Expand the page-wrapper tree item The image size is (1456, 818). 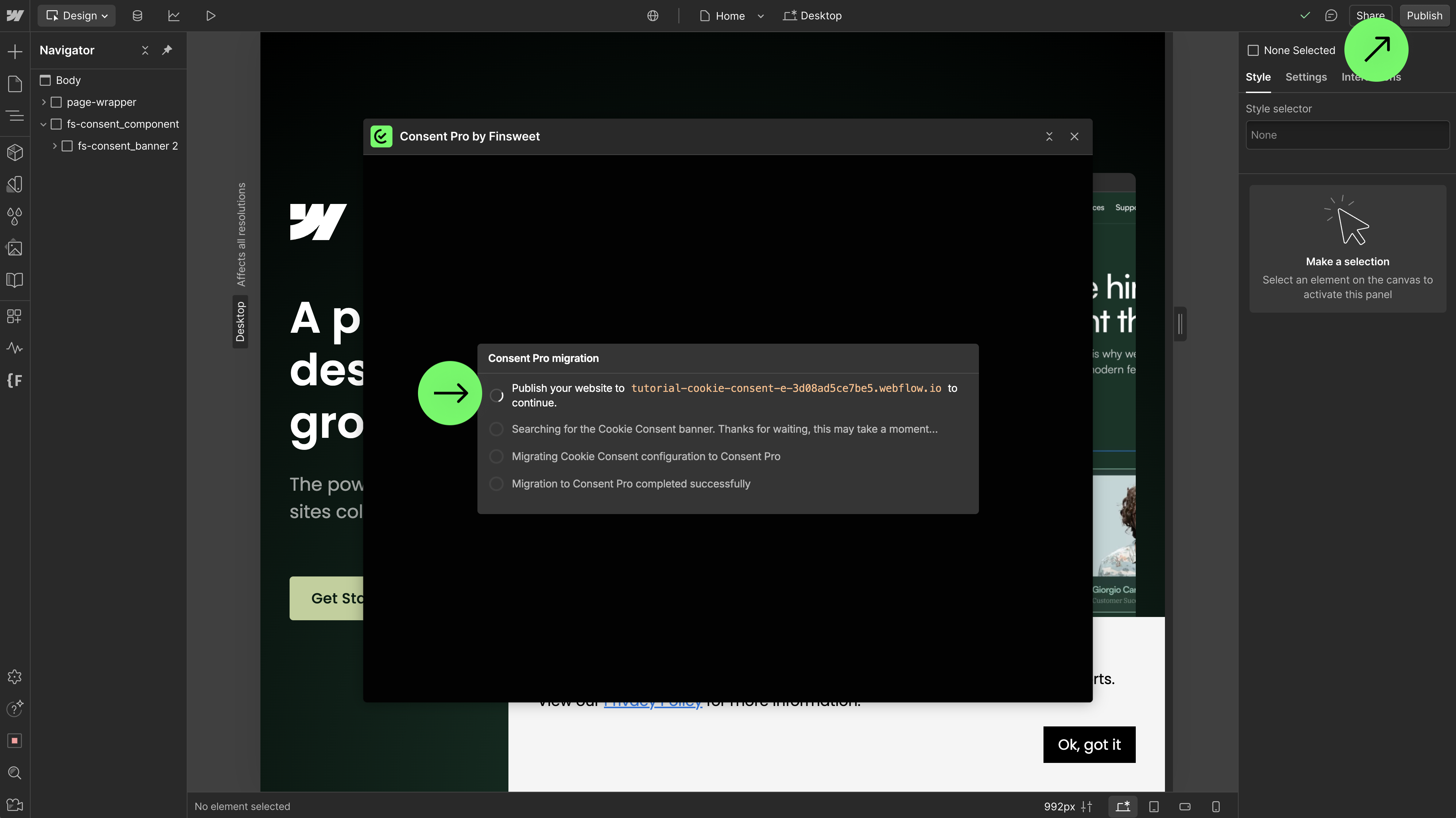(43, 102)
